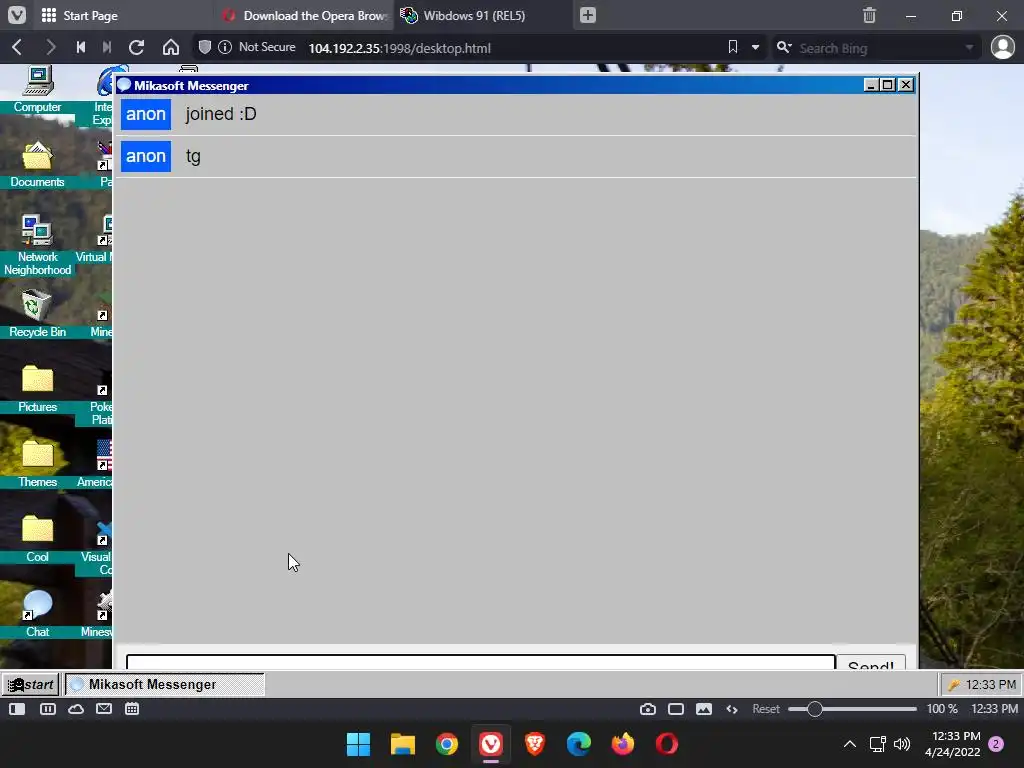
Task: Open the Chat desktop shortcut
Action: pyautogui.click(x=37, y=614)
